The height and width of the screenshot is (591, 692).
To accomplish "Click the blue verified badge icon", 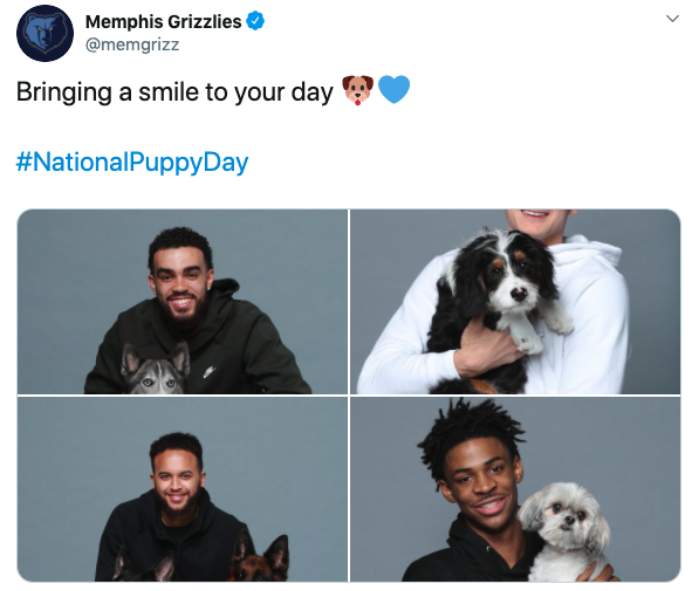I will click(x=255, y=21).
